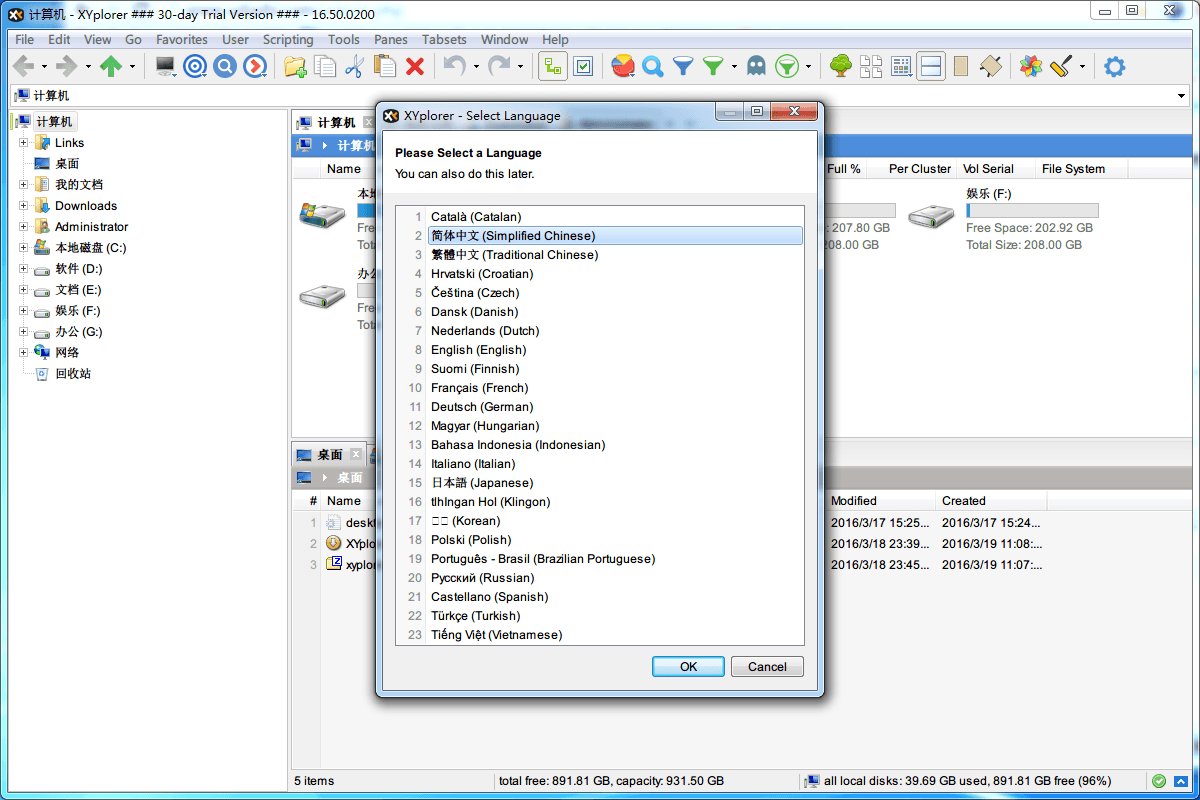Click the green Up arrow toolbar icon

coord(110,67)
